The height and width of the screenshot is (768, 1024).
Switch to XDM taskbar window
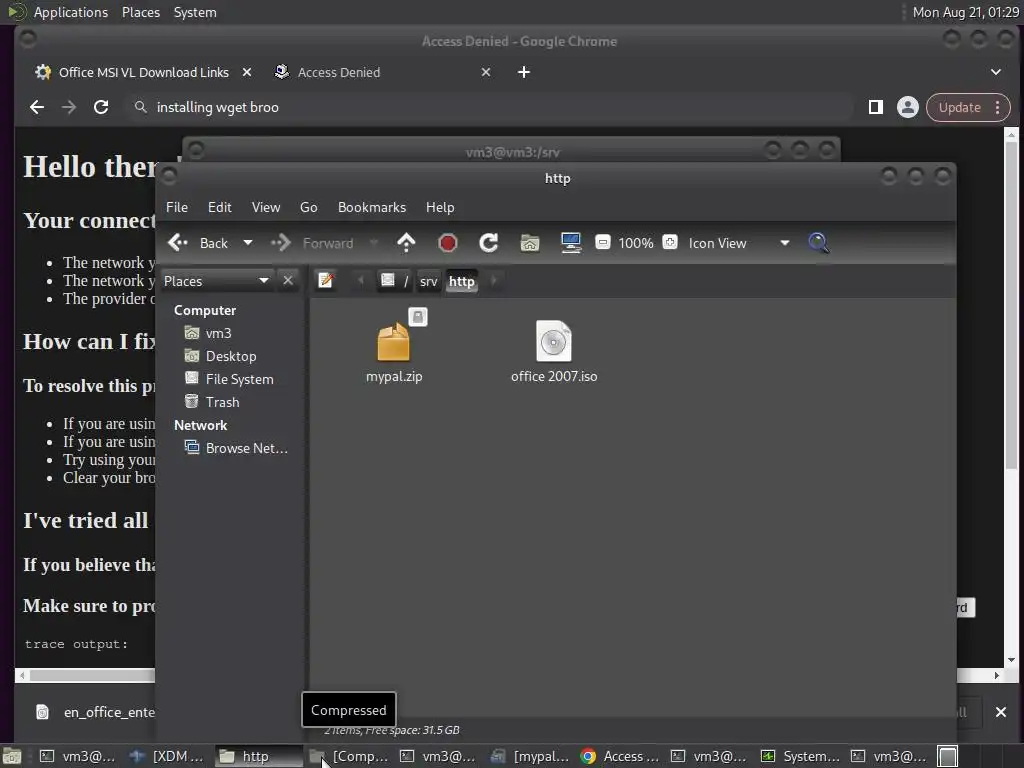167,756
